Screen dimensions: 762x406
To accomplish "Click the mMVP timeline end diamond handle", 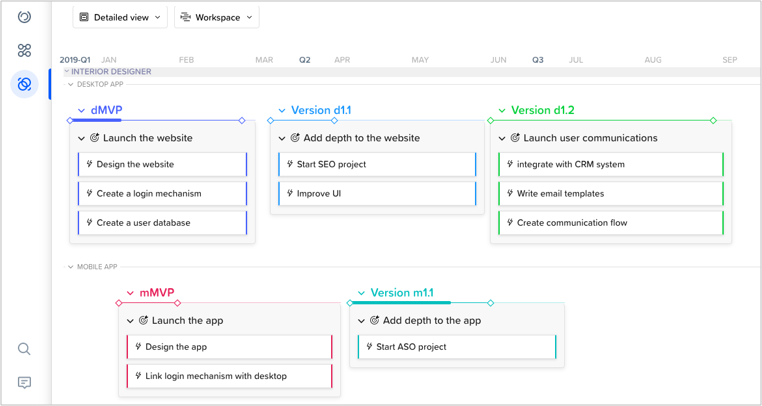I will pyautogui.click(x=178, y=303).
